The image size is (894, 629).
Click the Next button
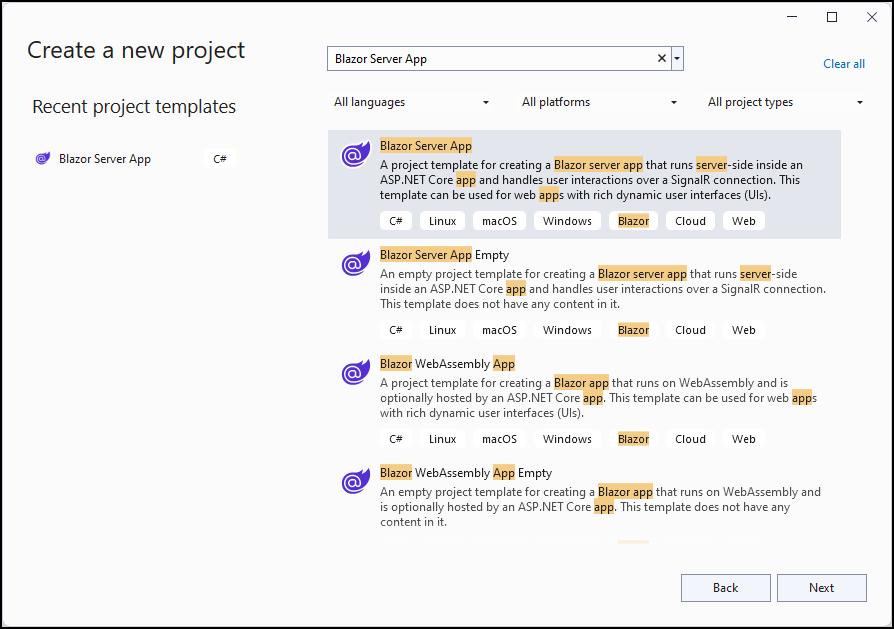point(821,587)
